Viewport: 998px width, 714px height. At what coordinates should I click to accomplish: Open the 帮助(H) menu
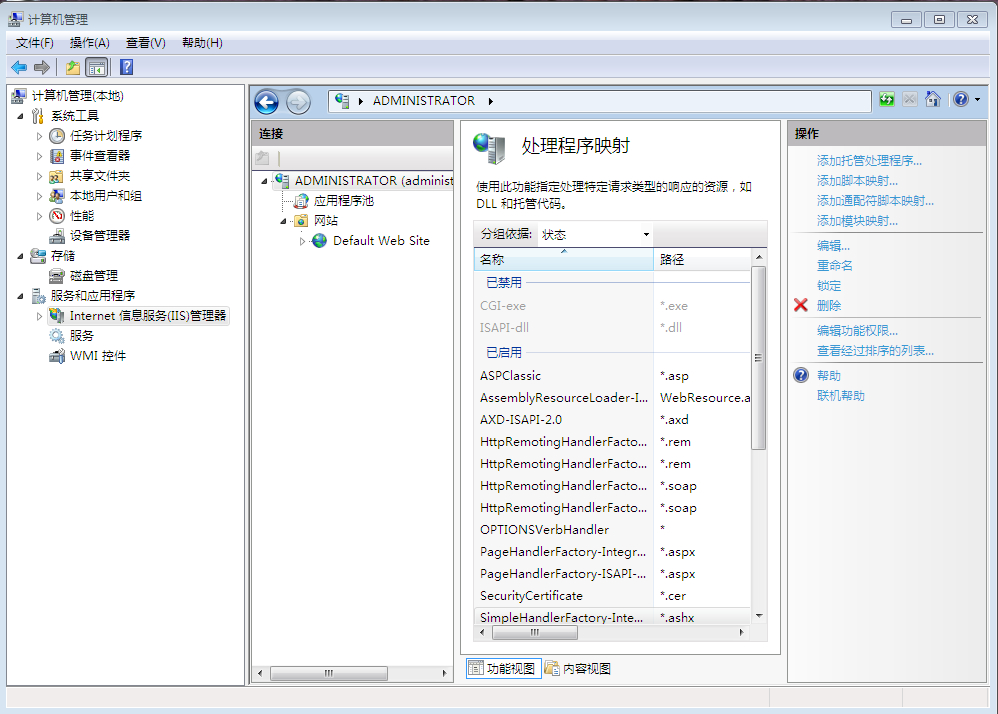[202, 43]
